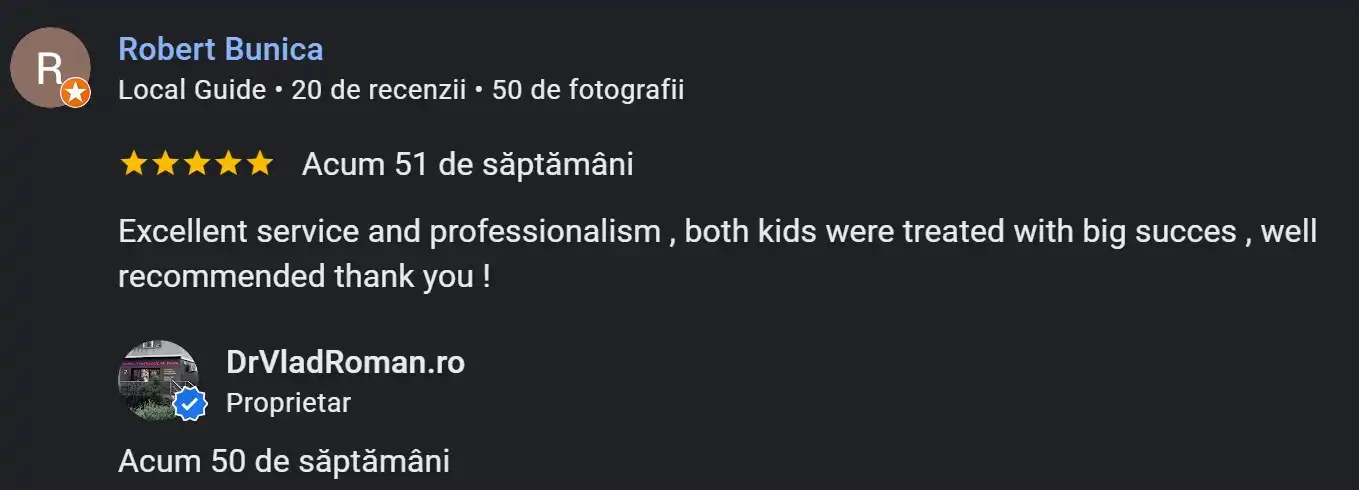1359x490 pixels.
Task: Click the Local Guide label
Action: [x=192, y=90]
